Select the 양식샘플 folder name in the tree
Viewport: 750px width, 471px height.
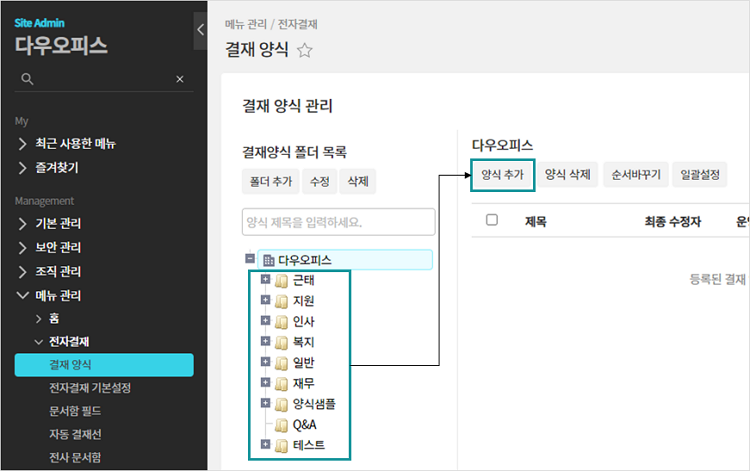[314, 404]
